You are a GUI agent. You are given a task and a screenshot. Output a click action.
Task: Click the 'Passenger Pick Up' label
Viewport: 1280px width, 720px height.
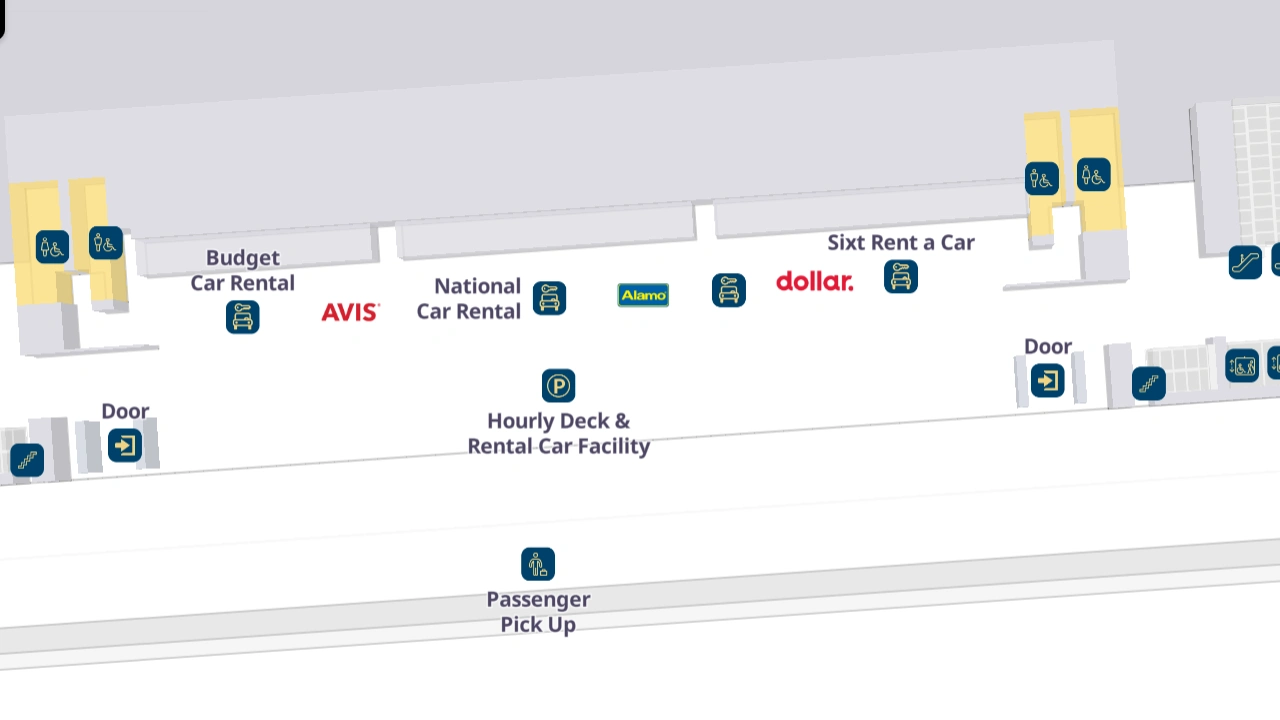coord(538,612)
